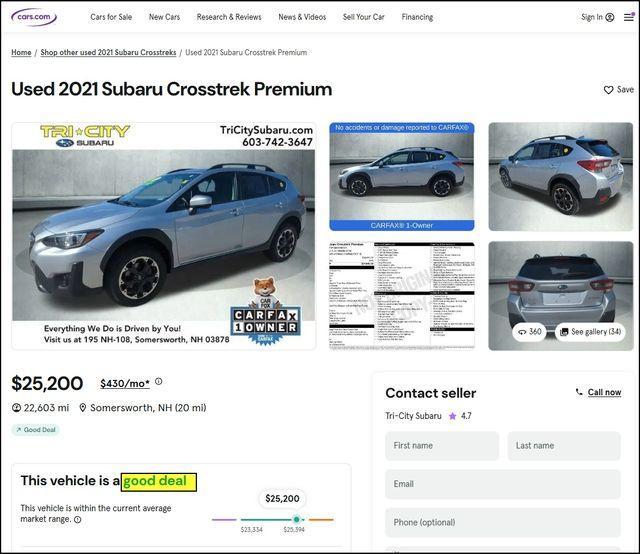Click the $430/mo payment estimate link
This screenshot has width=640, height=554.
(125, 383)
